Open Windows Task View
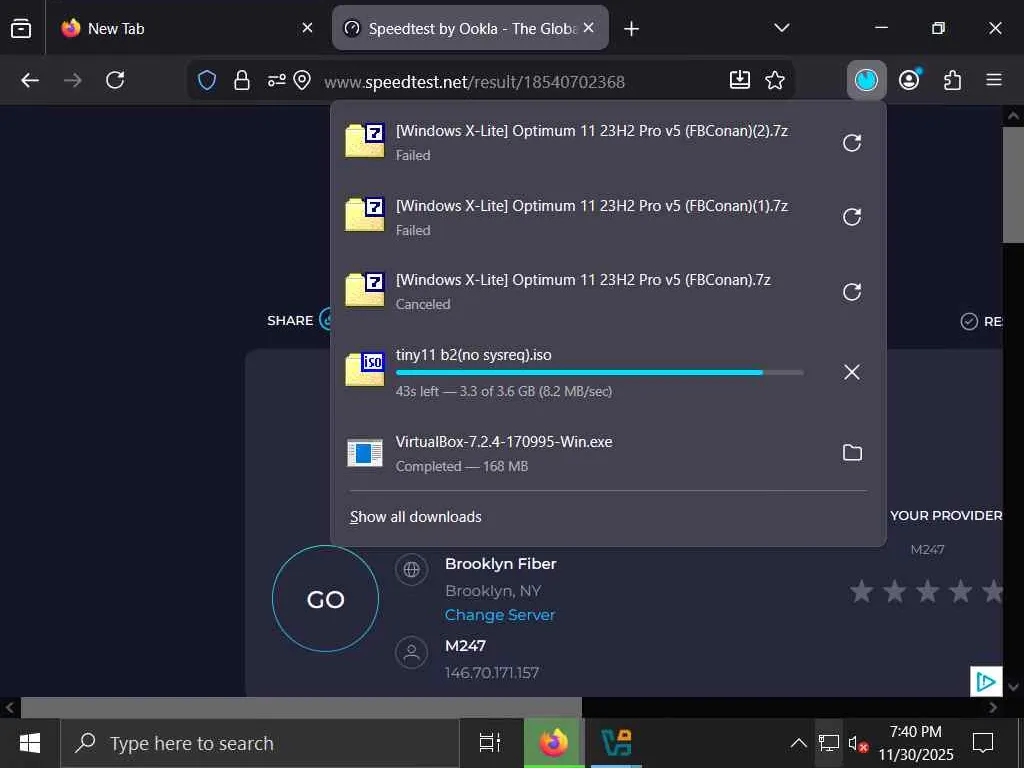This screenshot has width=1024, height=768. click(490, 743)
